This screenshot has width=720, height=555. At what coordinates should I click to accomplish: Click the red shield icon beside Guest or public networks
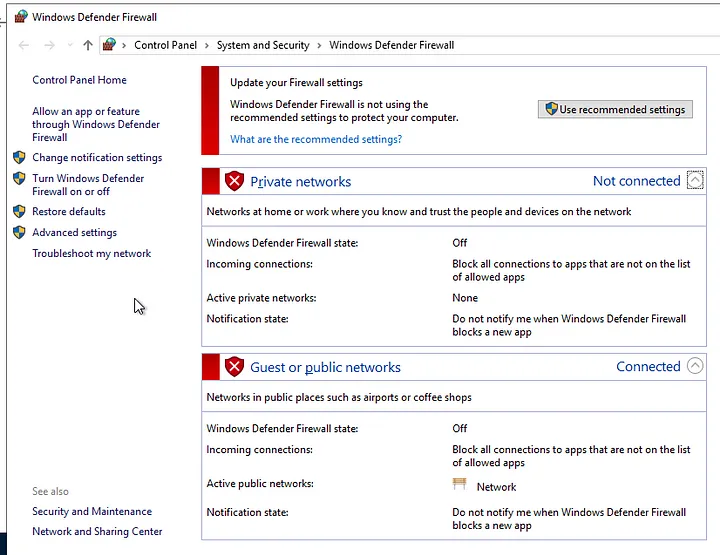234,367
